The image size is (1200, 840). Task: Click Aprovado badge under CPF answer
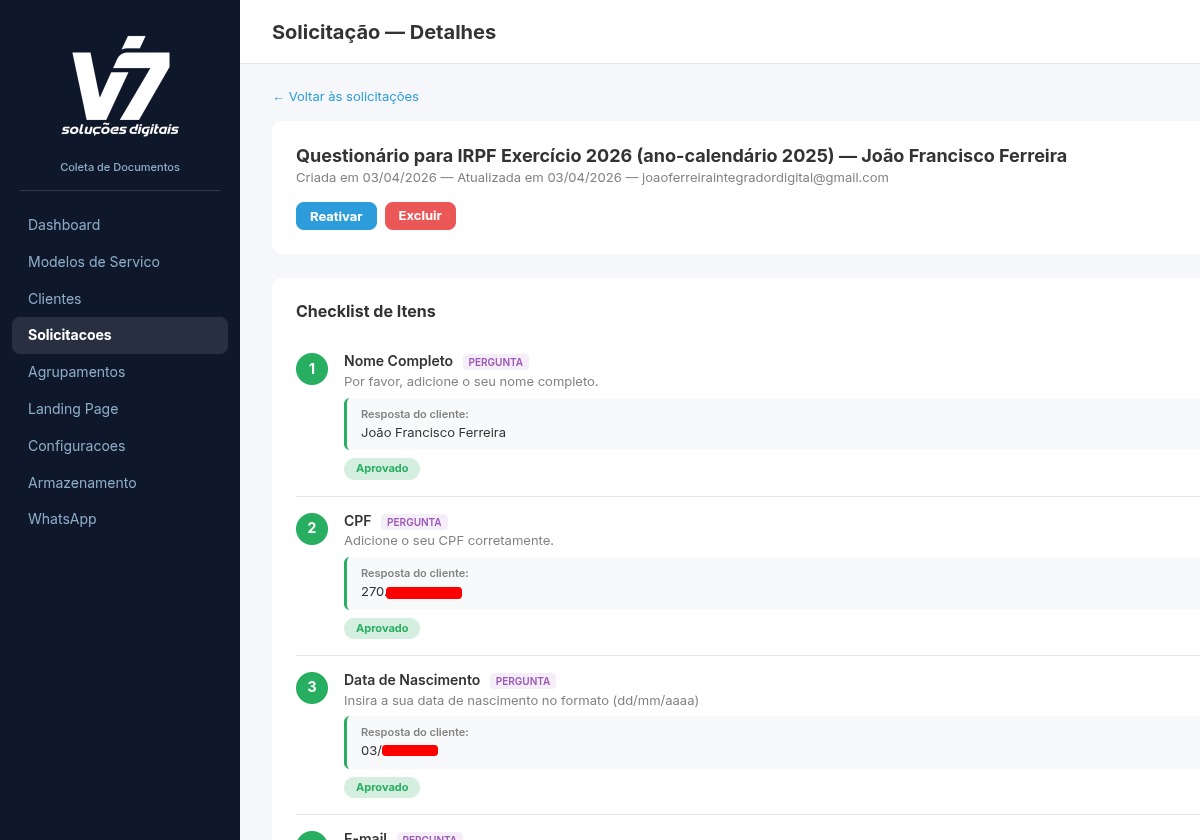[x=382, y=628]
